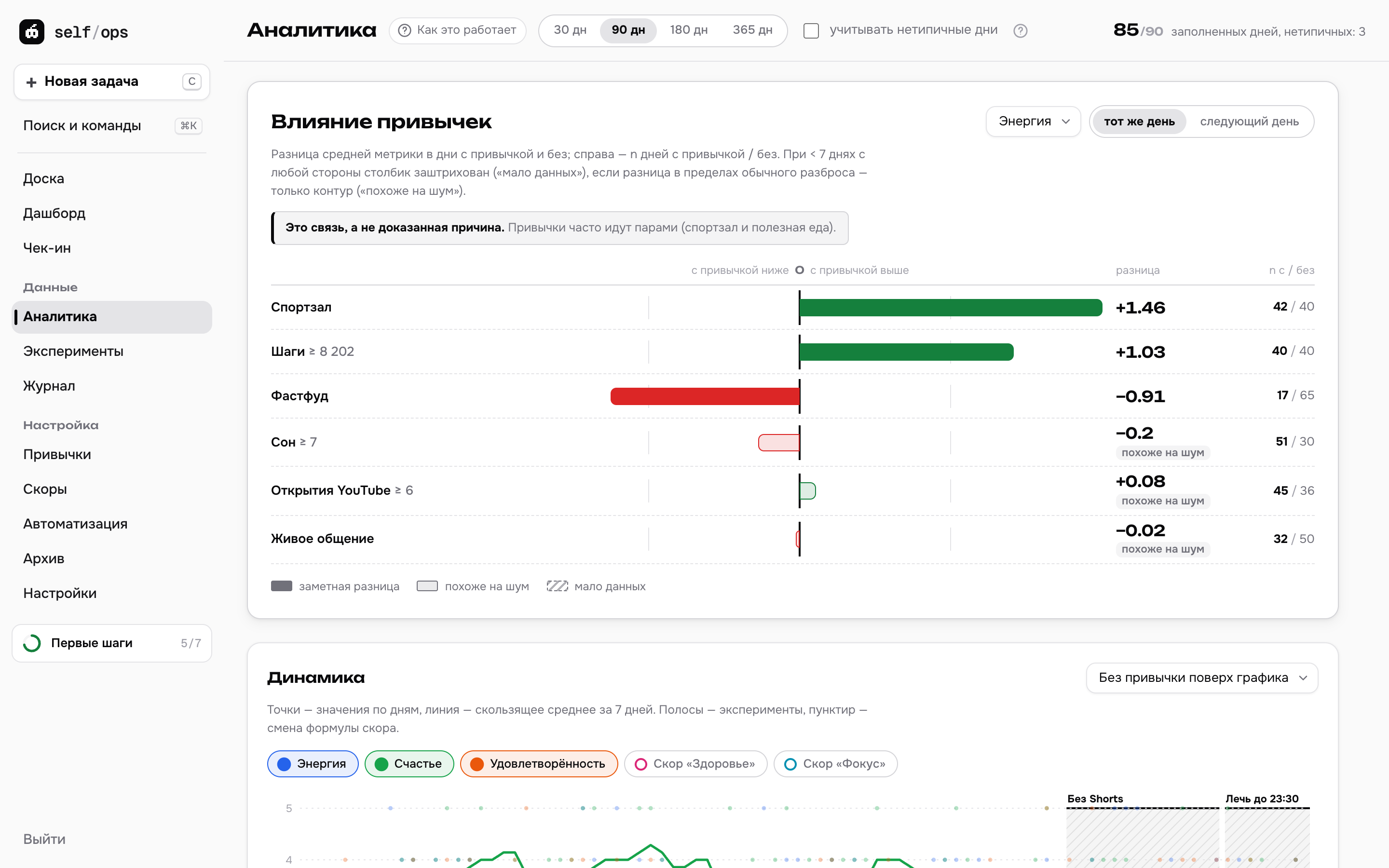This screenshot has height=868, width=1389.
Task: Open the Энергия metric dropdown
Action: pos(1033,122)
